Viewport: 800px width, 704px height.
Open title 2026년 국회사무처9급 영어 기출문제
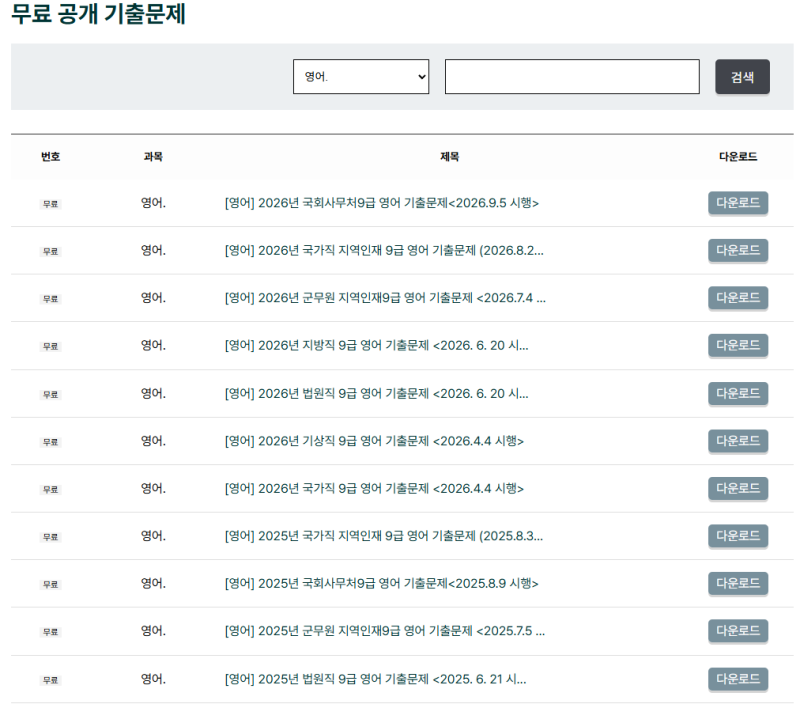[382, 203]
